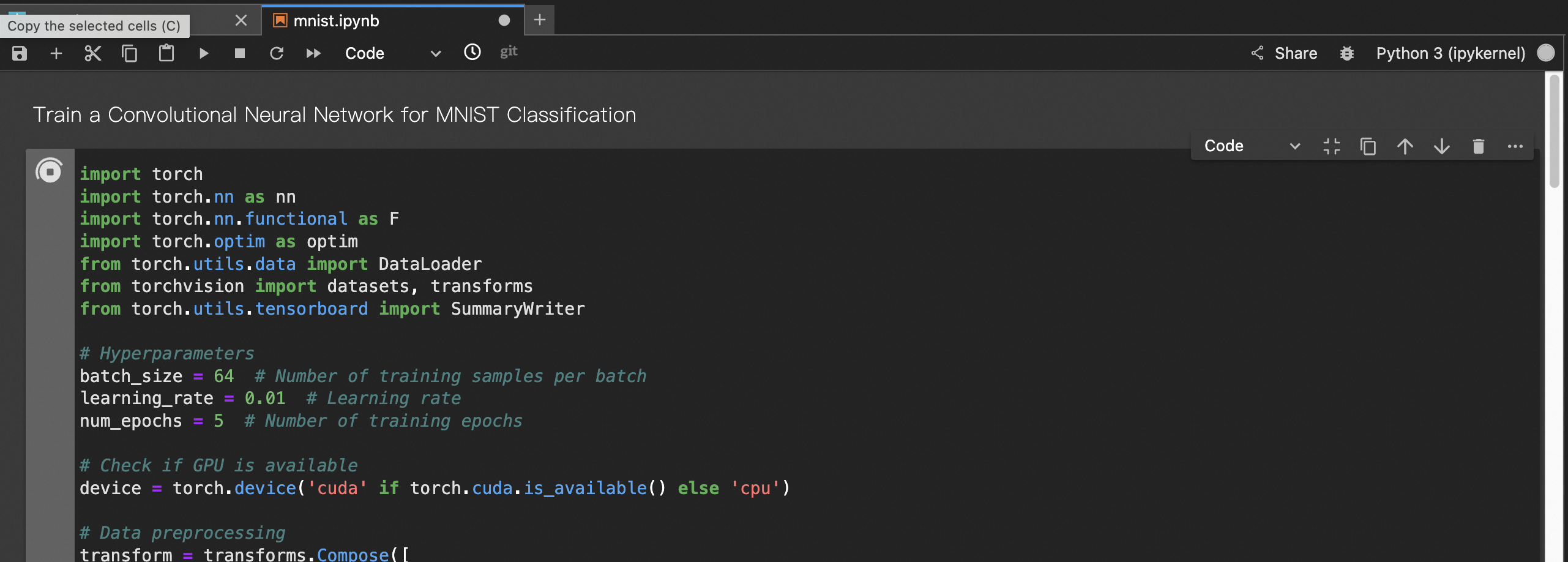Enable the debugger with the bug icon
The image size is (1568, 562).
click(1347, 54)
